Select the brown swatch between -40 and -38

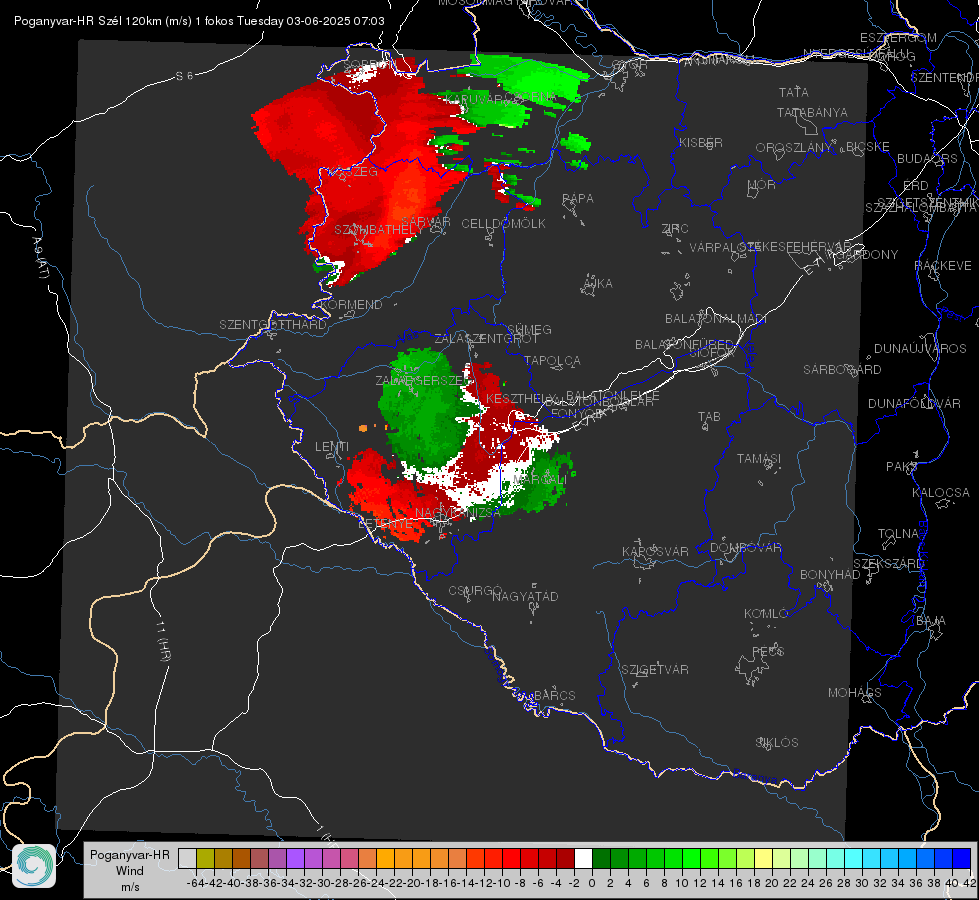click(241, 859)
